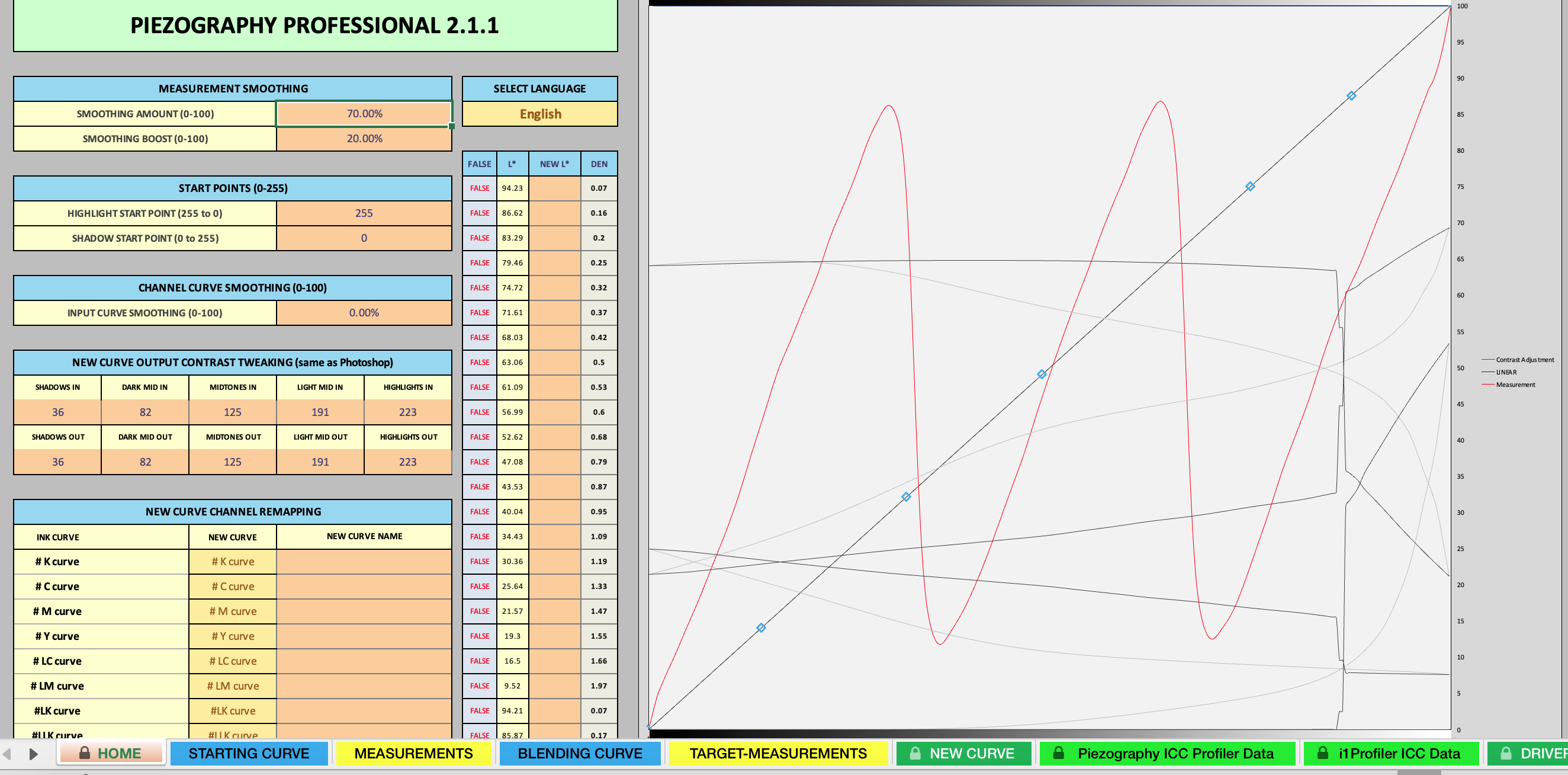Viewport: 1568px width, 775px height.
Task: Click L* value 86.62 cell
Action: (513, 213)
